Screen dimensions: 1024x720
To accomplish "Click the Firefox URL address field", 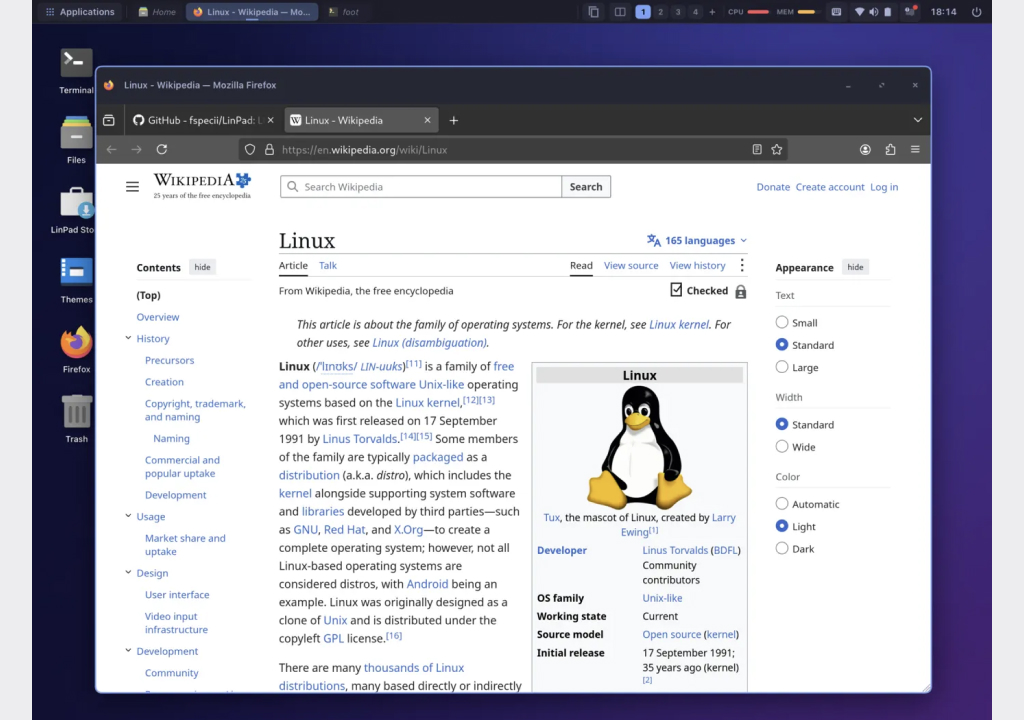I will [x=513, y=150].
